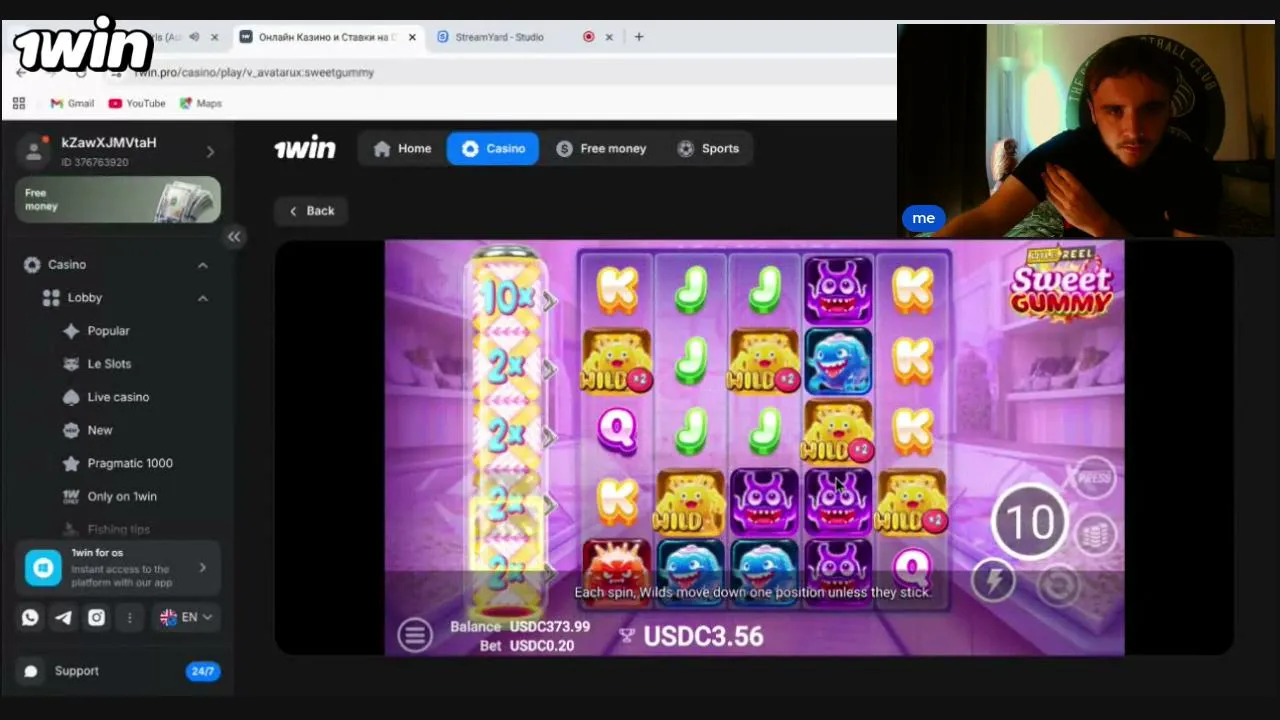Open Le Slots in sidebar

point(109,364)
